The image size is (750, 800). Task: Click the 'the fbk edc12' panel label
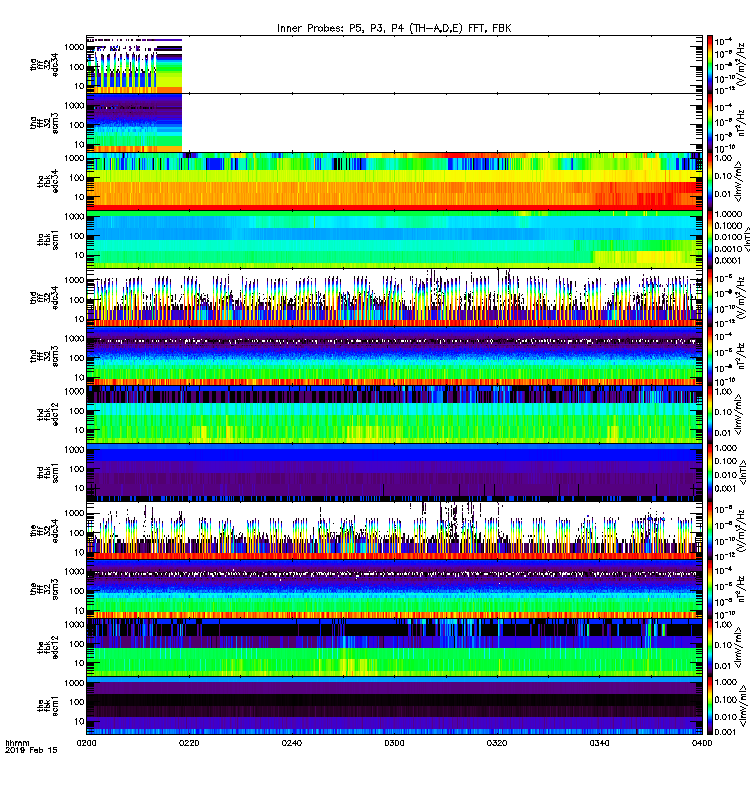click(48, 647)
